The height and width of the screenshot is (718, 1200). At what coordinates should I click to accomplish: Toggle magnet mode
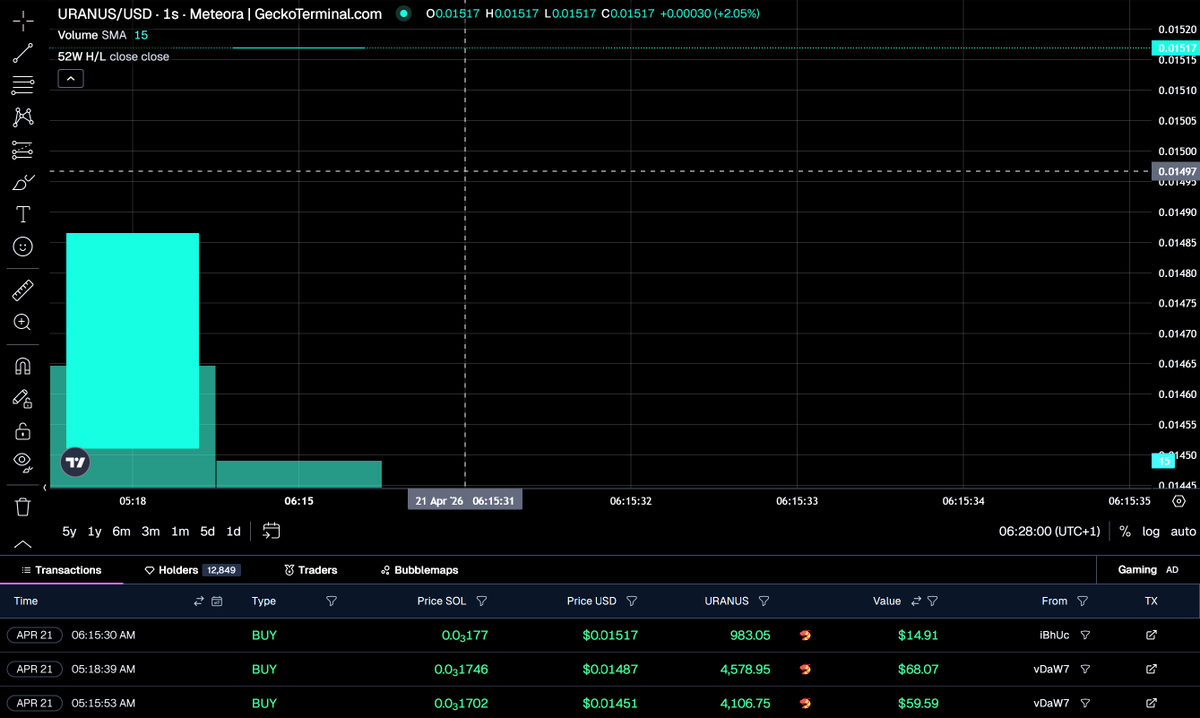(x=22, y=366)
